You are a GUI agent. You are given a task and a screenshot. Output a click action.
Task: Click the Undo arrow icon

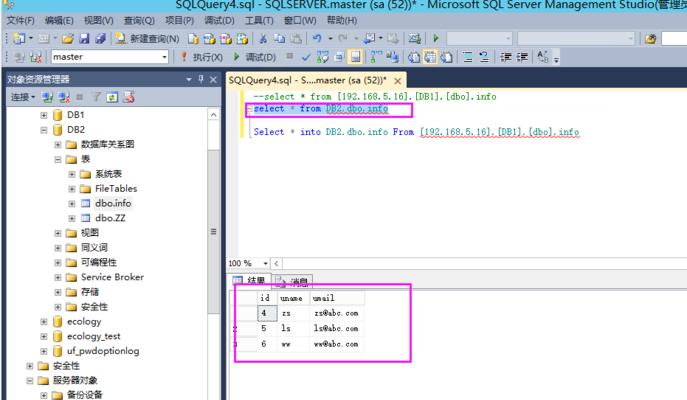(317, 39)
